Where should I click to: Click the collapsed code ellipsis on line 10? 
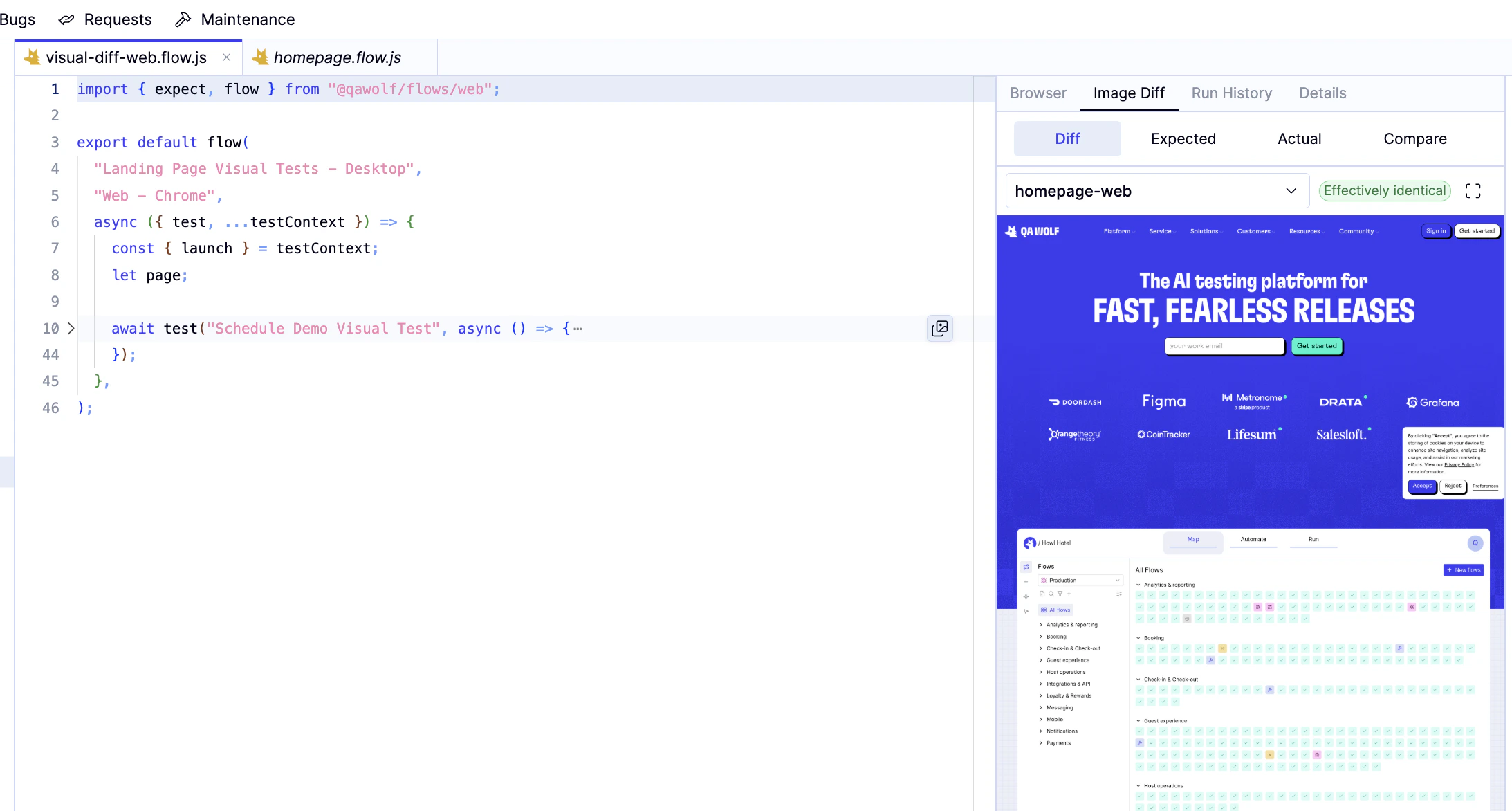tap(578, 329)
